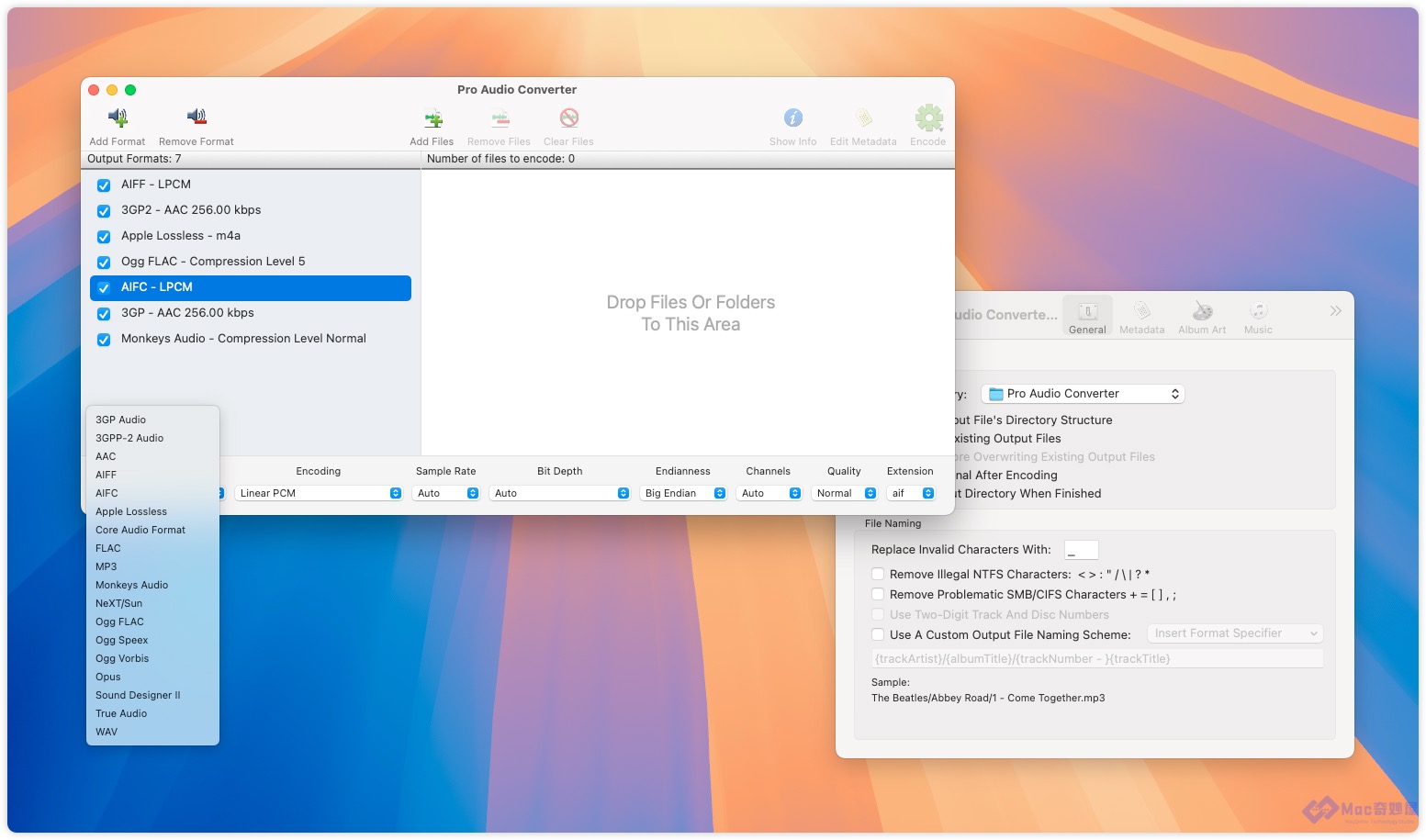
Task: Choose Ogg Vorbis from format menu
Action: pos(152,658)
